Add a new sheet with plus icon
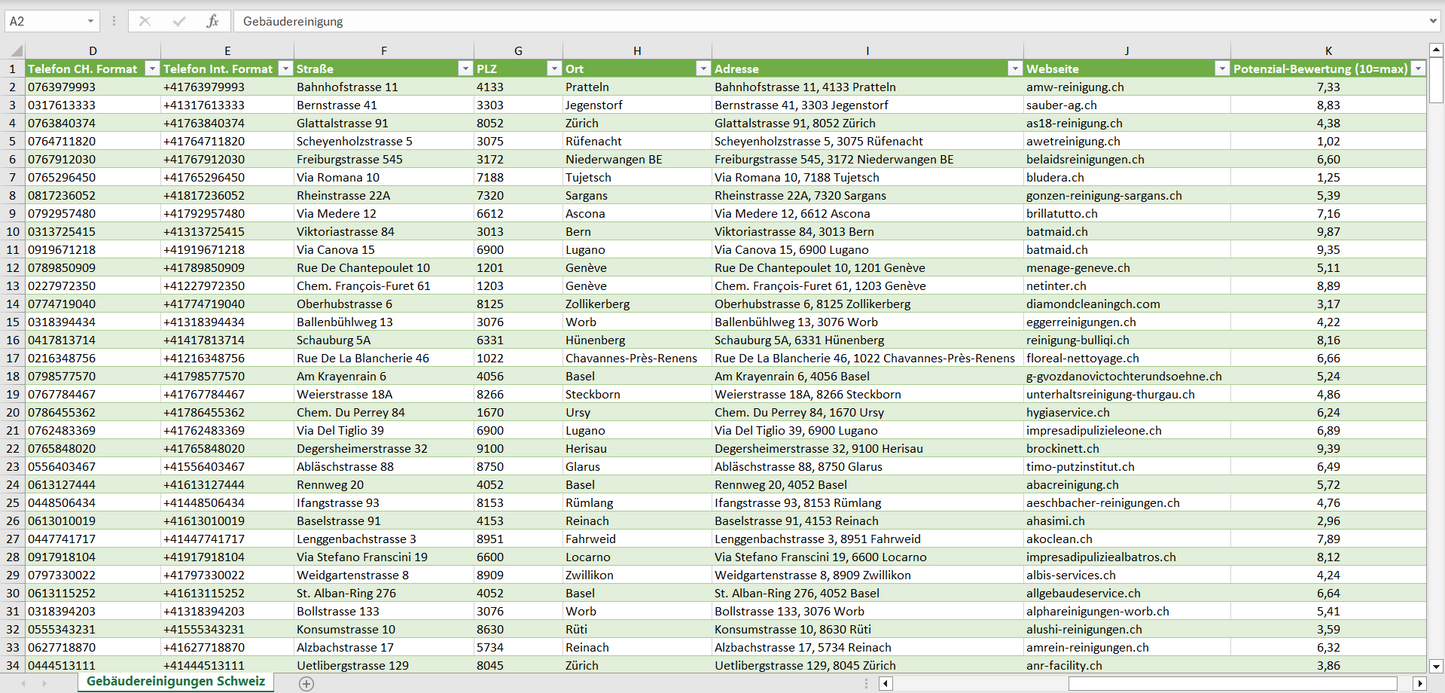Screen dimensions: 1445x693 [306, 684]
